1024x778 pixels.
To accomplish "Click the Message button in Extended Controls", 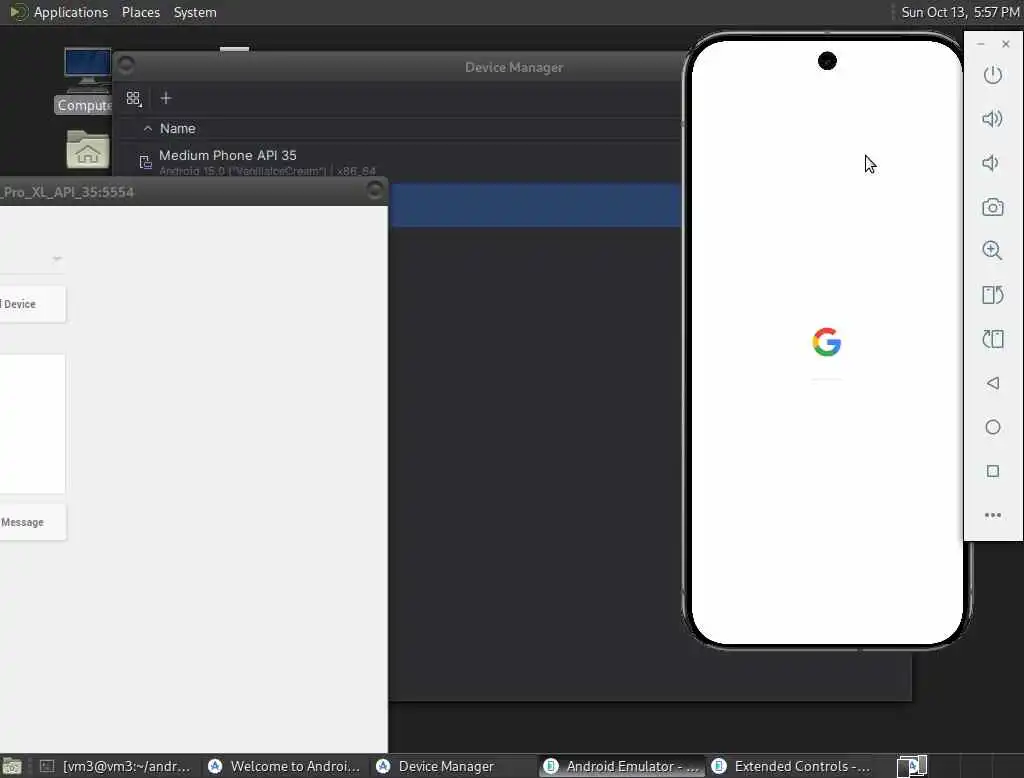I will tap(33, 522).
